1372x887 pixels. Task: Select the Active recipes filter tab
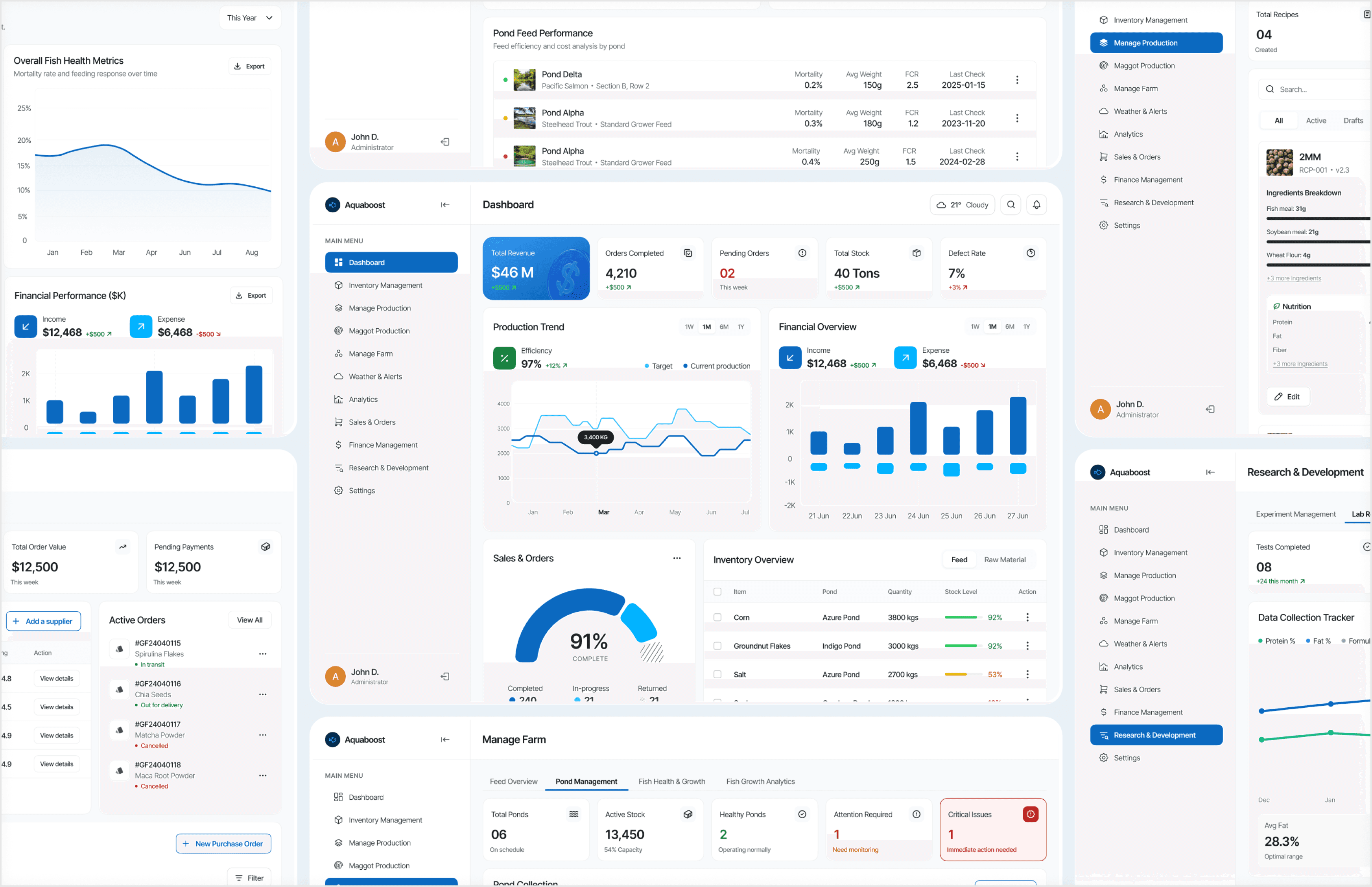coord(1315,120)
